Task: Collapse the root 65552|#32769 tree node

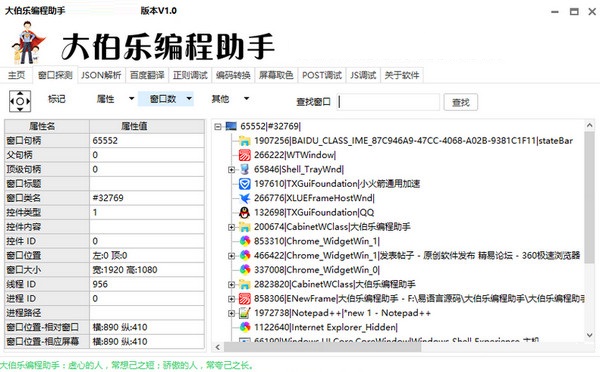Action: 218,126
